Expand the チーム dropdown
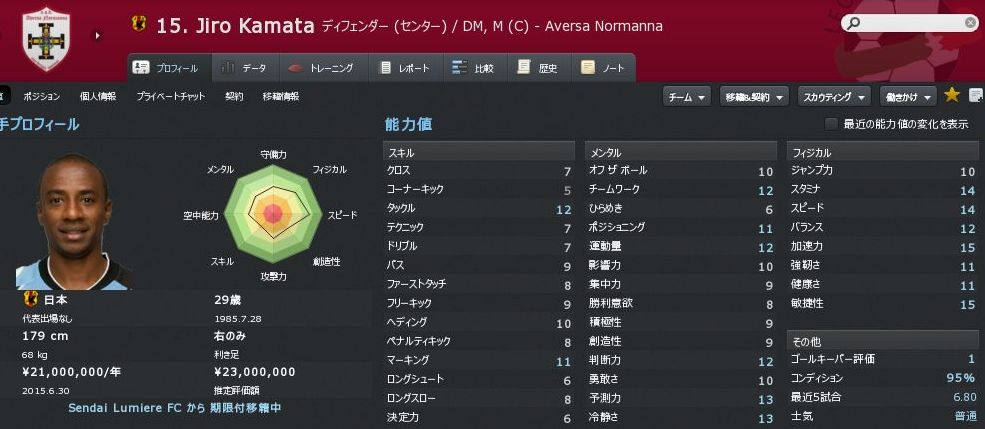Viewport: 985px width, 429px height. (686, 96)
